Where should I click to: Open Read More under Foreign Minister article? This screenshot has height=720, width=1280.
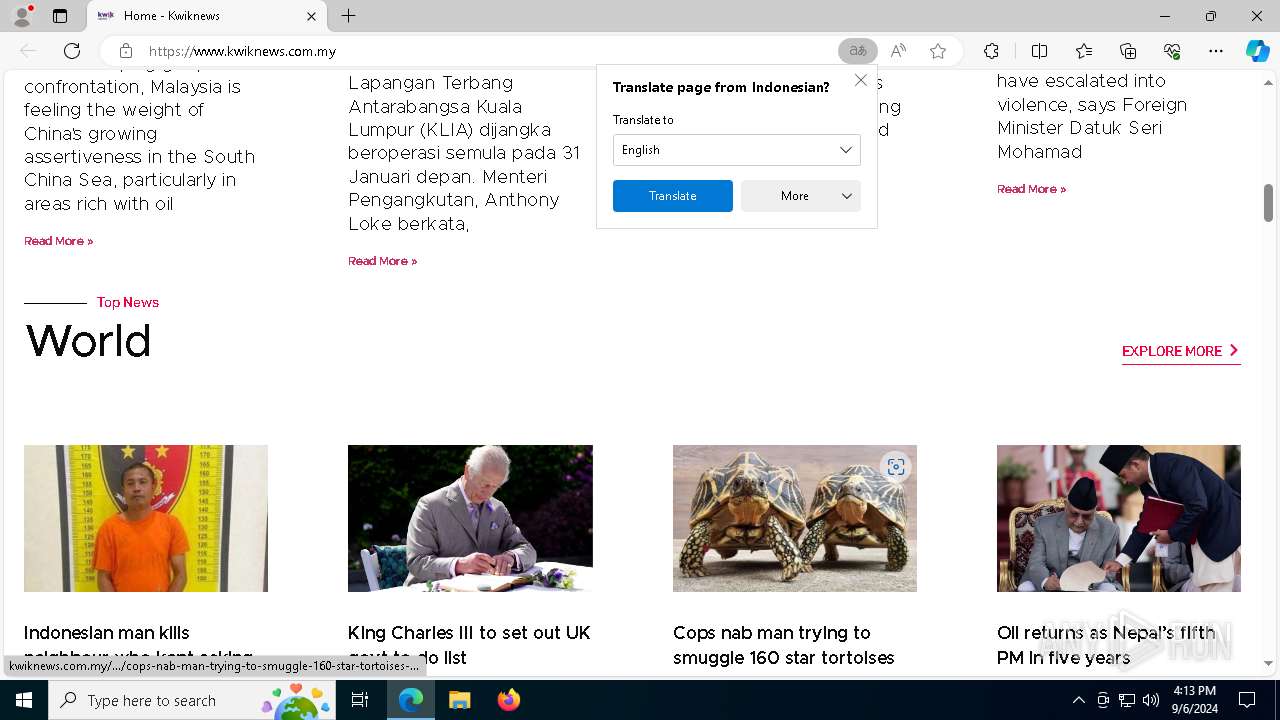pyautogui.click(x=1032, y=189)
